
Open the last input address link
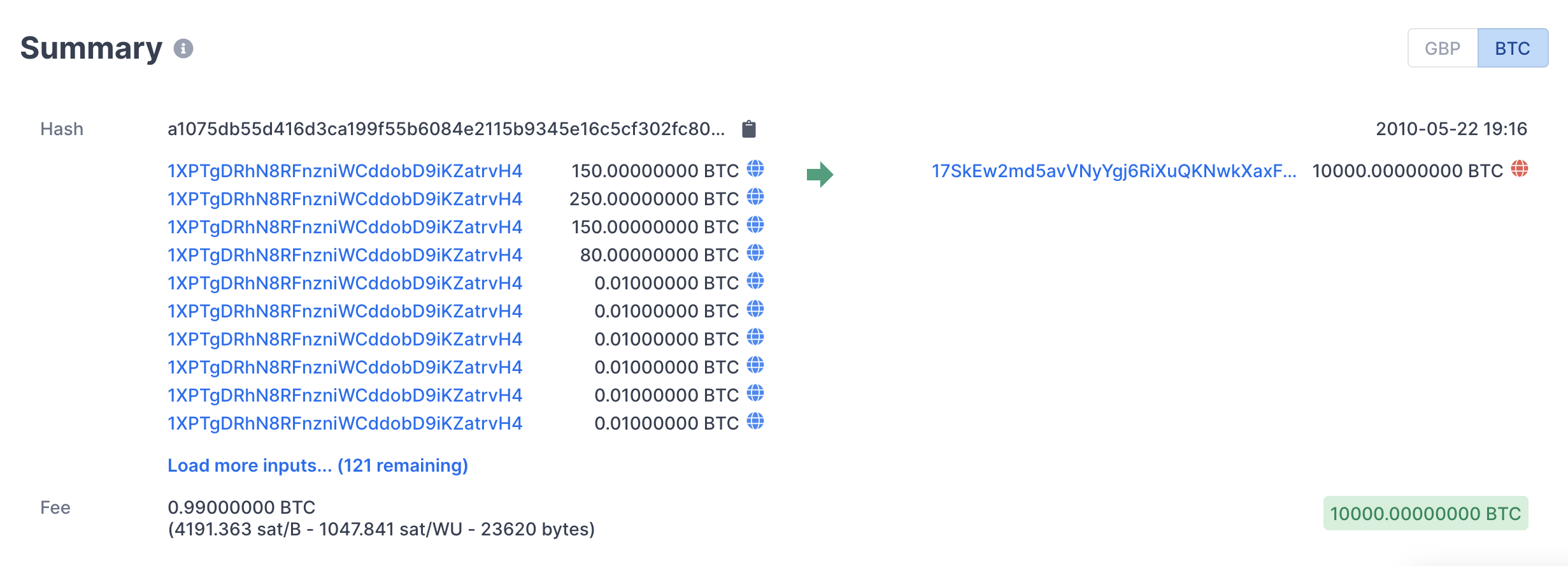pos(345,423)
